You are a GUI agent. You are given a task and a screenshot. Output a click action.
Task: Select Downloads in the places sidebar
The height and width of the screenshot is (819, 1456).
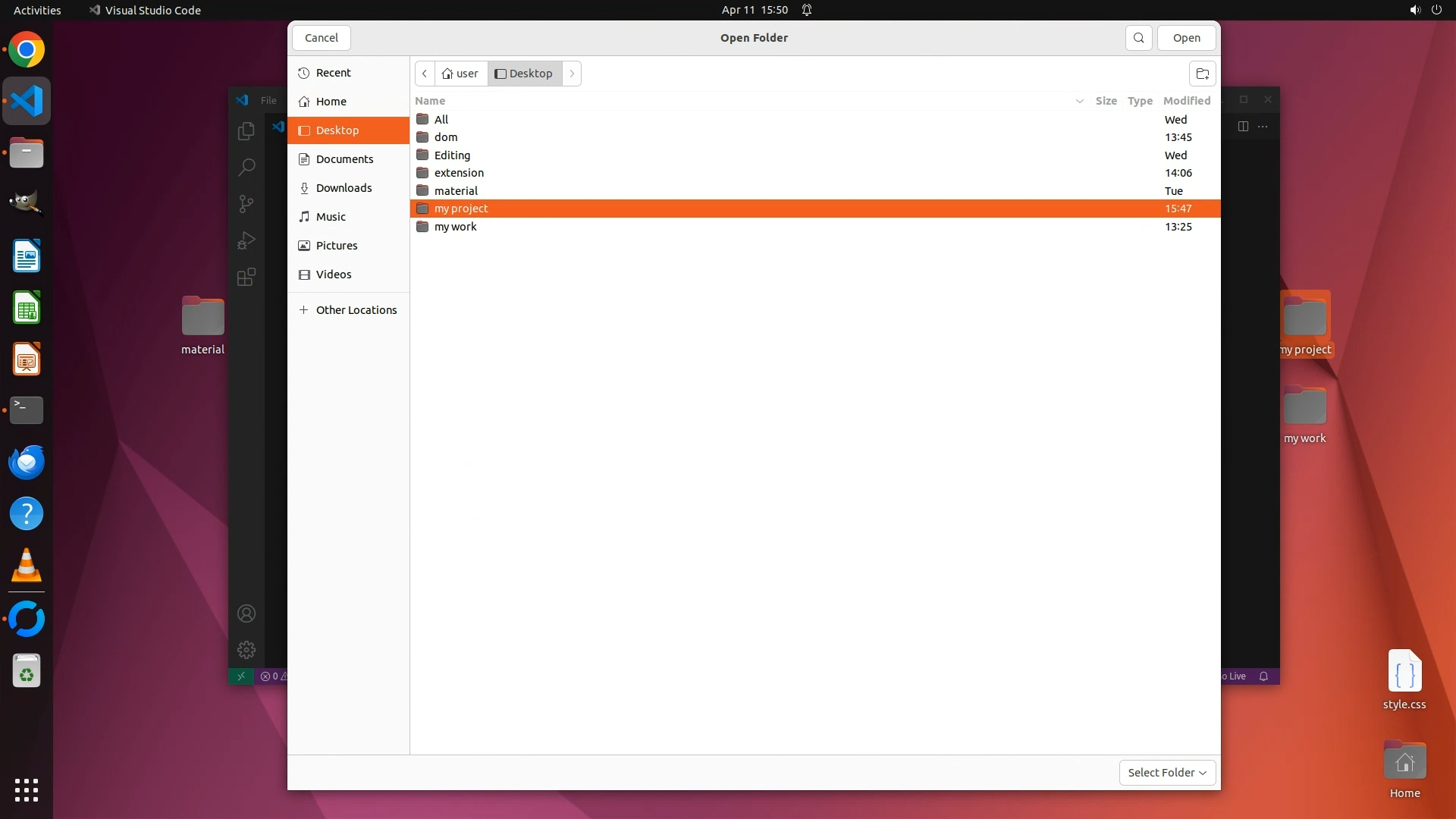pyautogui.click(x=344, y=188)
